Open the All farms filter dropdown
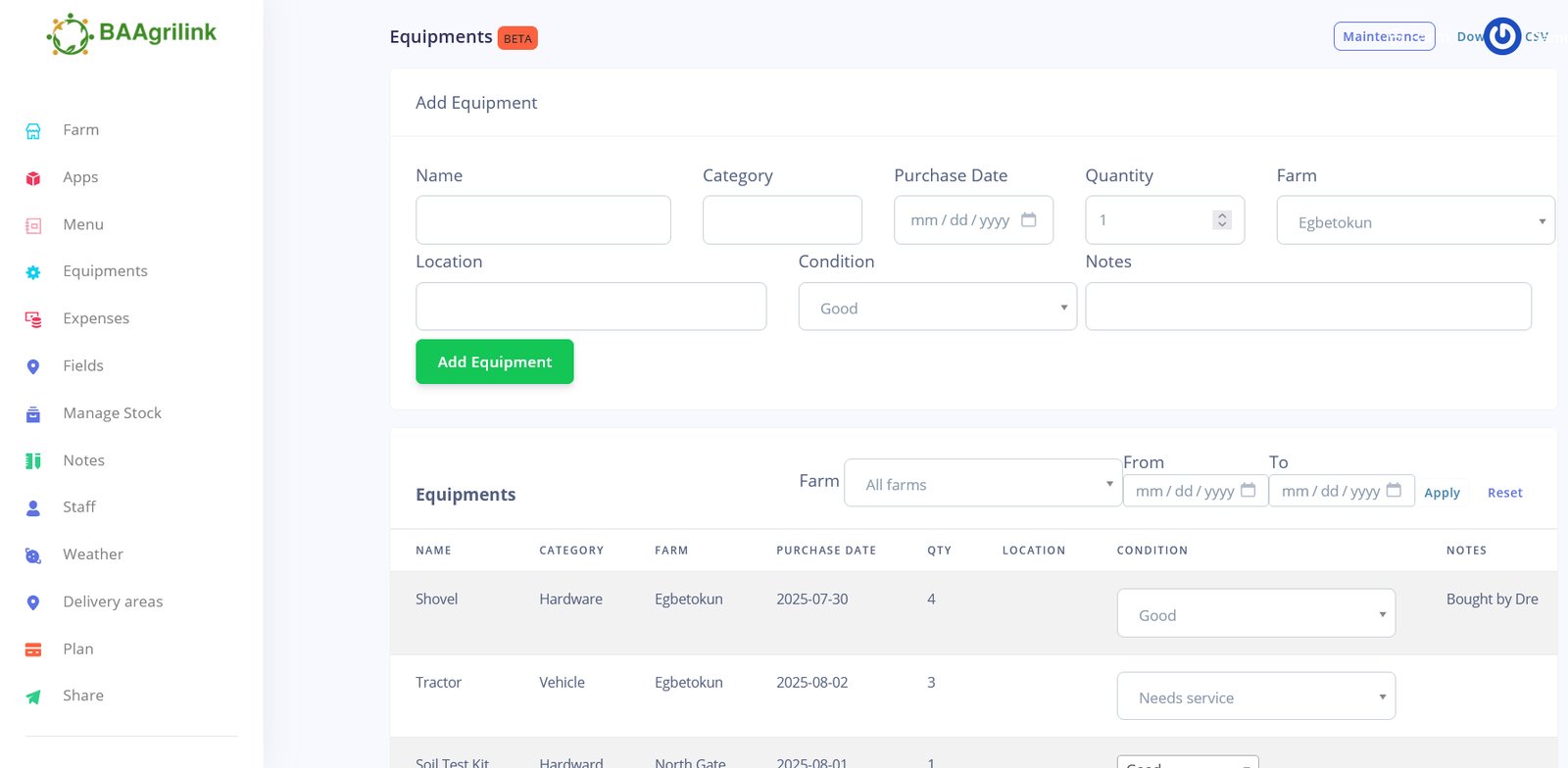Image resolution: width=1568 pixels, height=768 pixels. (x=982, y=484)
